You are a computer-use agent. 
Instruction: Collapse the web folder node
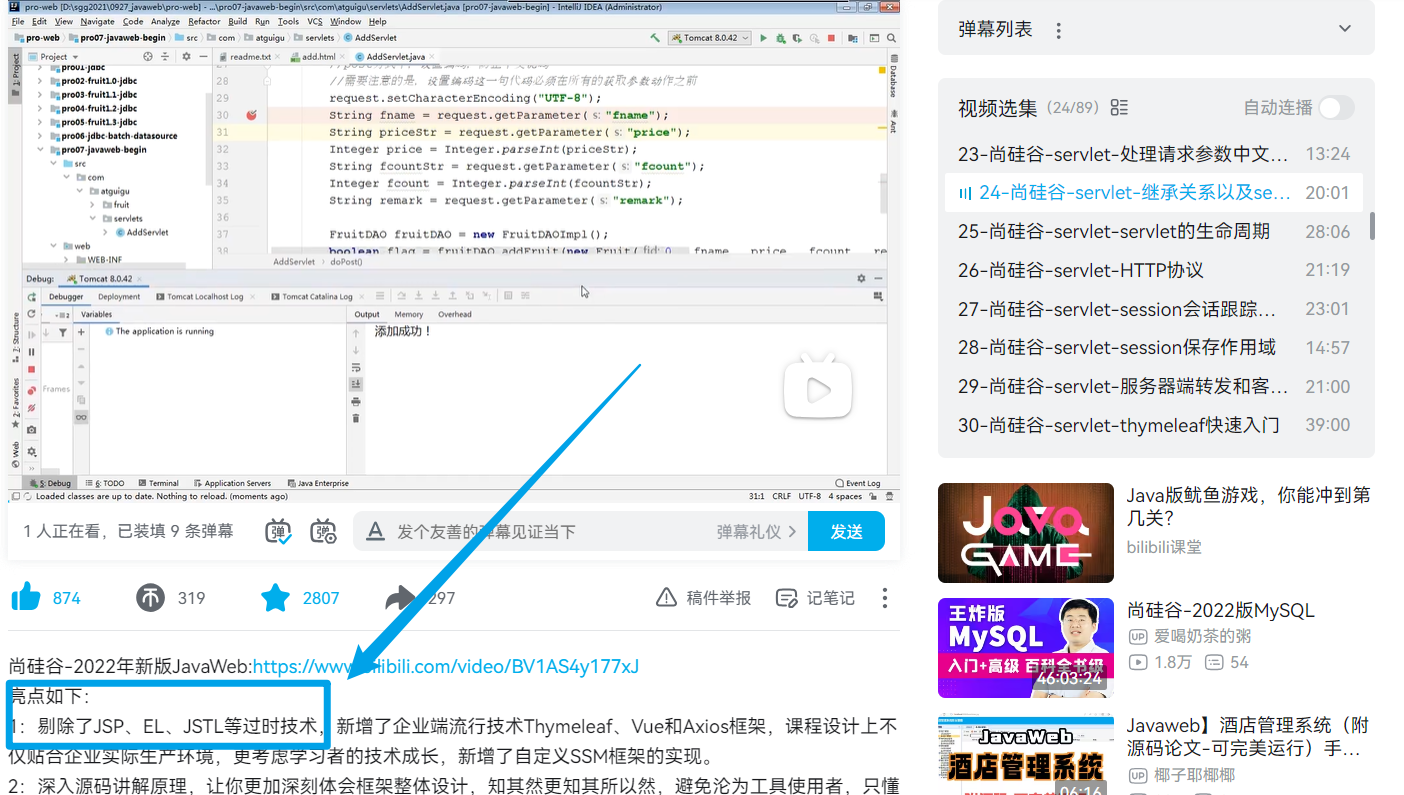[54, 246]
